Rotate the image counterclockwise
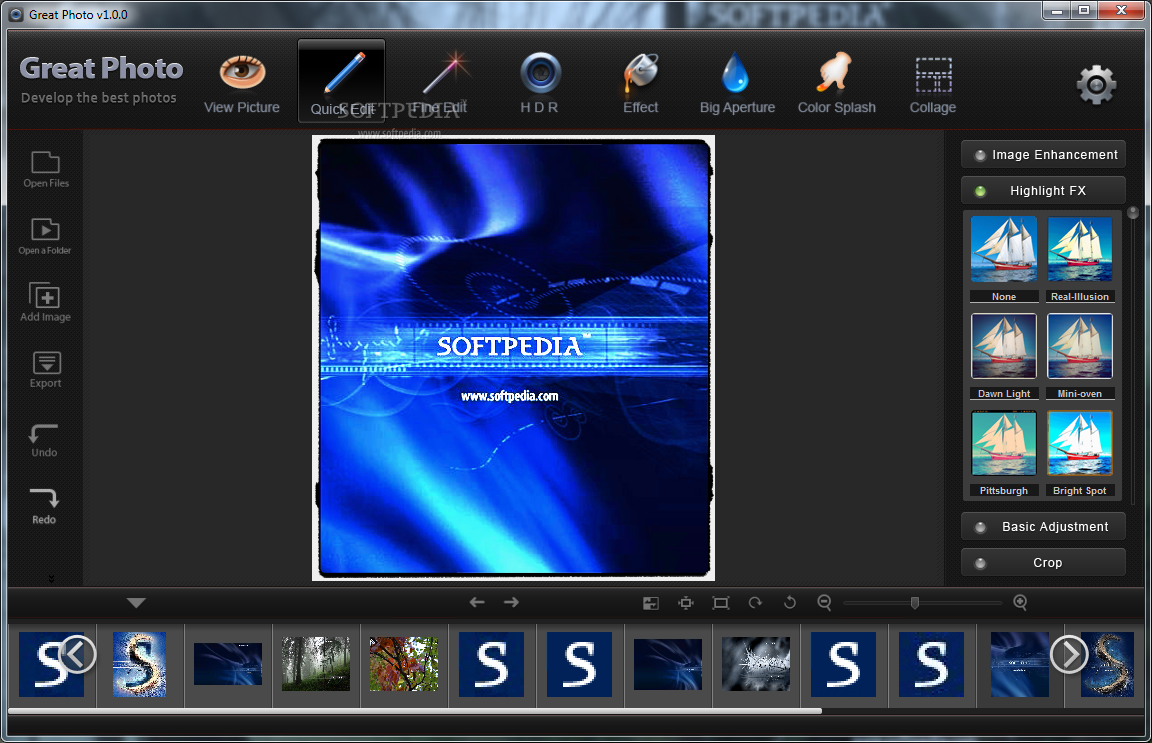1152x743 pixels. 790,603
